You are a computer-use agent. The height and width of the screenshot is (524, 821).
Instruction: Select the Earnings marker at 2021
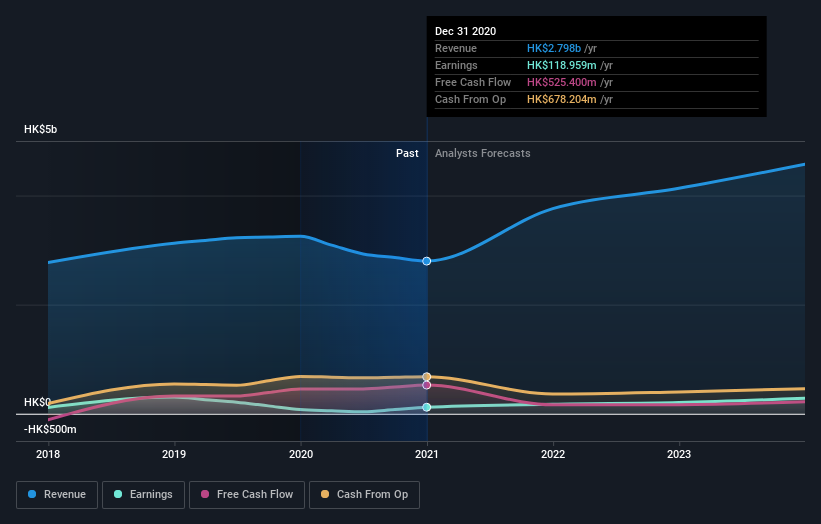tap(427, 407)
